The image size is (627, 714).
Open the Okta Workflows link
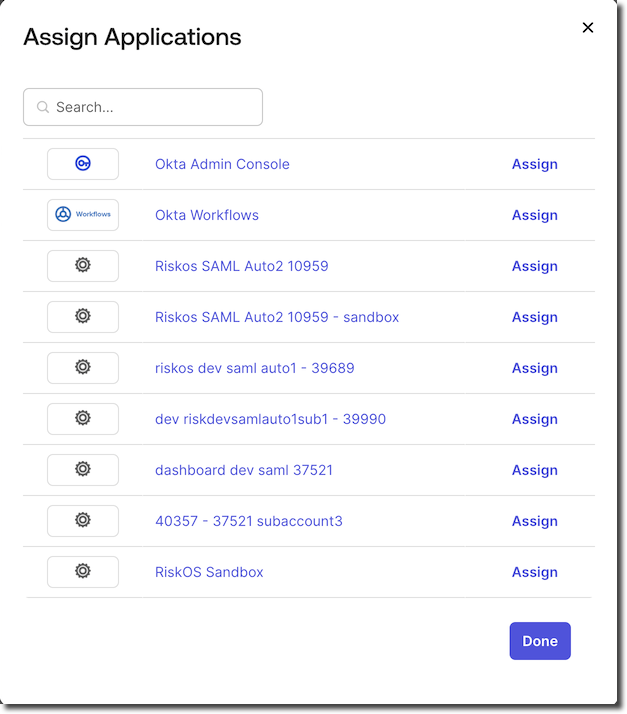(207, 215)
